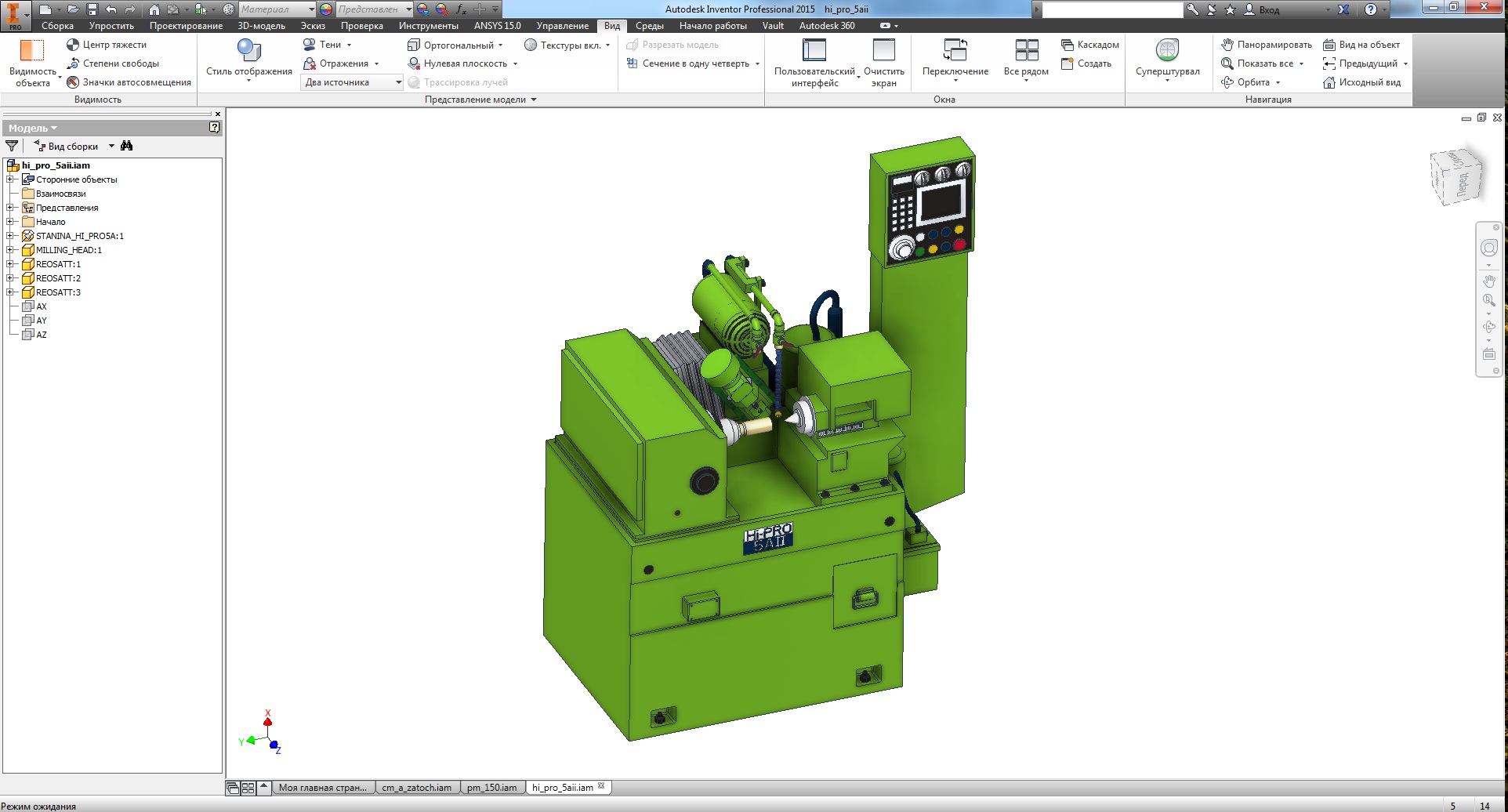Image resolution: width=1508 pixels, height=812 pixels.
Task: Toggle Значки автосовмещения glyphs visibility
Action: click(129, 82)
